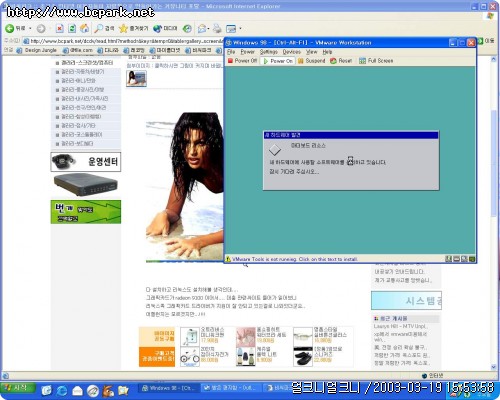This screenshot has height=400, width=500.
Task: Click Reset in VMware toolbar
Action: [x=341, y=61]
